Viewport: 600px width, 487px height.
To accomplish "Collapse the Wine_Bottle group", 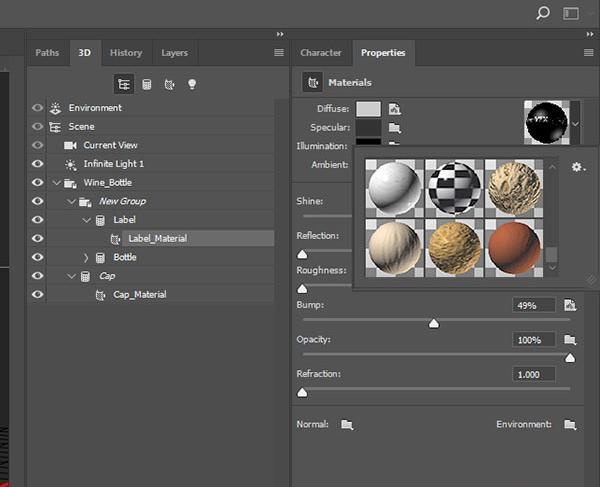I will point(57,183).
